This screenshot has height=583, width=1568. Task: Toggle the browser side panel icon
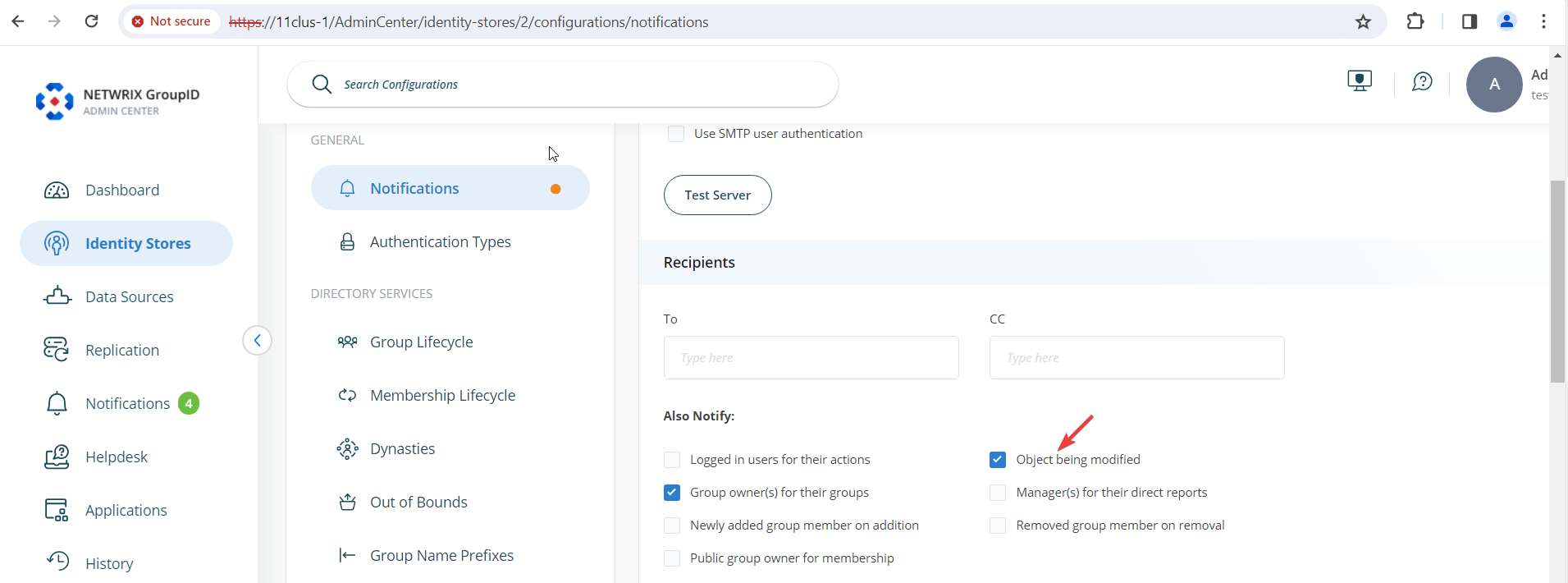coord(1470,21)
